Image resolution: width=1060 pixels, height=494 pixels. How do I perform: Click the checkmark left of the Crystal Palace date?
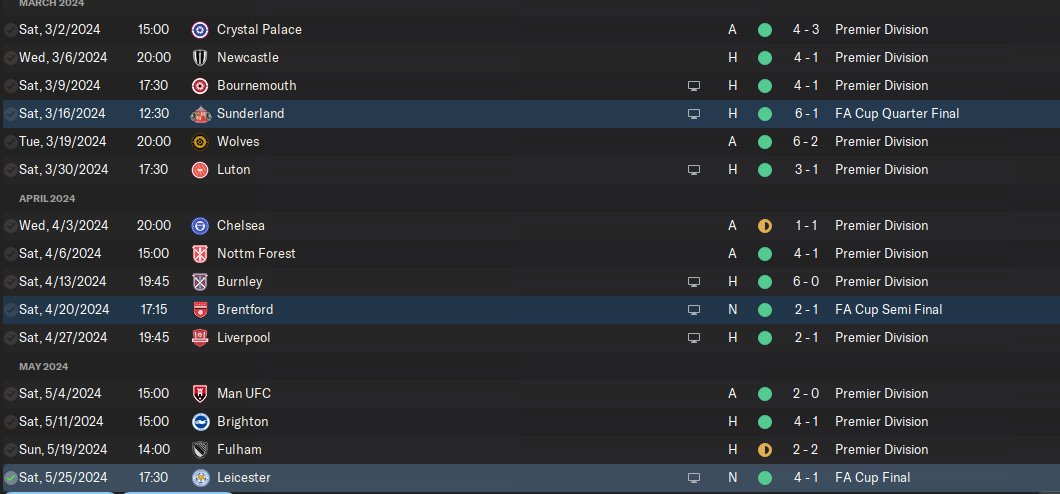(x=10, y=30)
